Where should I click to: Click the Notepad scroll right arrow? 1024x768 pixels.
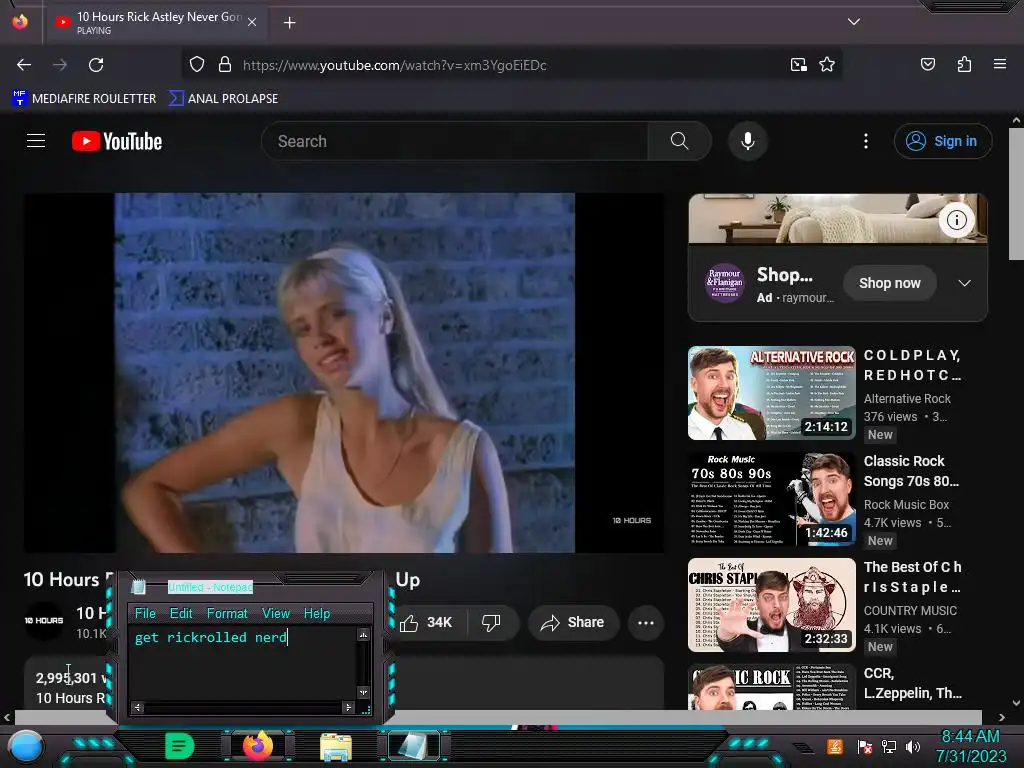(348, 707)
